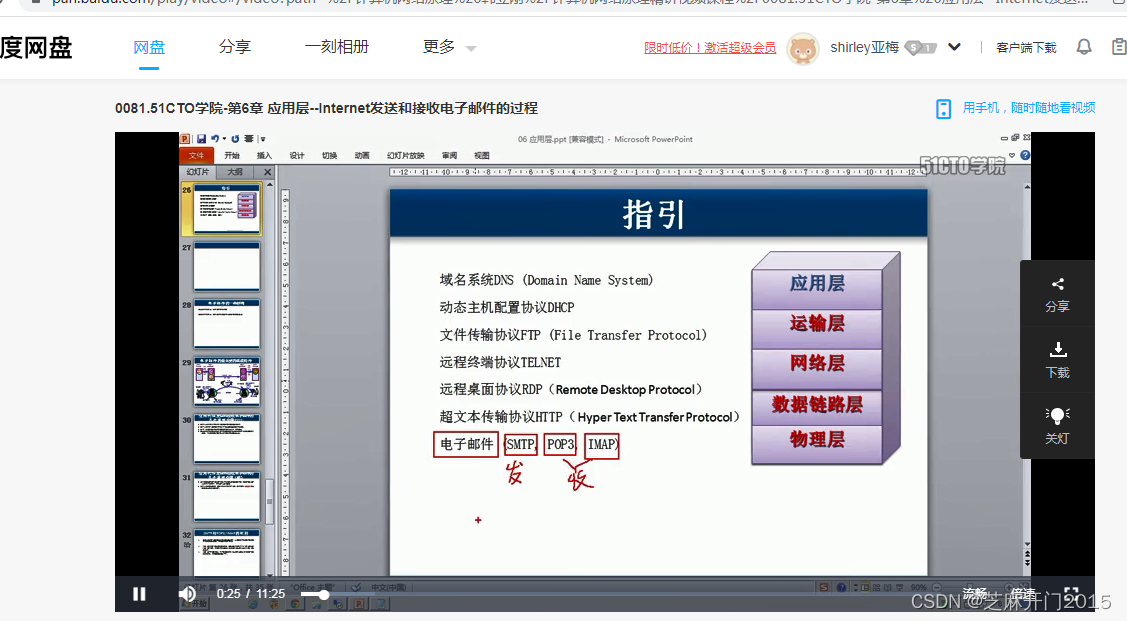Open the 动画 ribbon tab
This screenshot has height=621, width=1127.
[362, 155]
